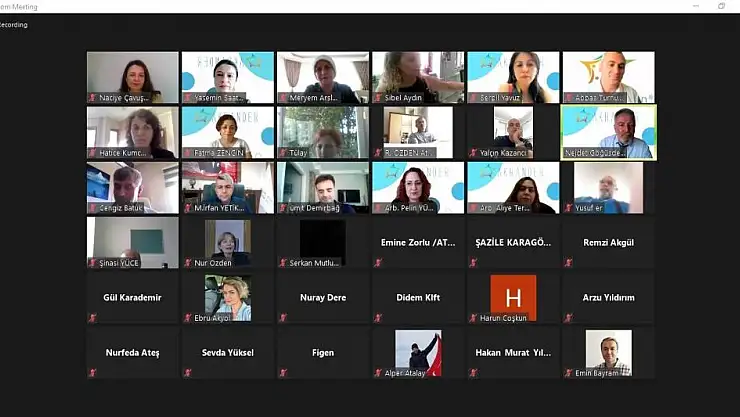The width and height of the screenshot is (740, 417).
Task: Click the restore window button in title bar
Action: click(721, 6)
